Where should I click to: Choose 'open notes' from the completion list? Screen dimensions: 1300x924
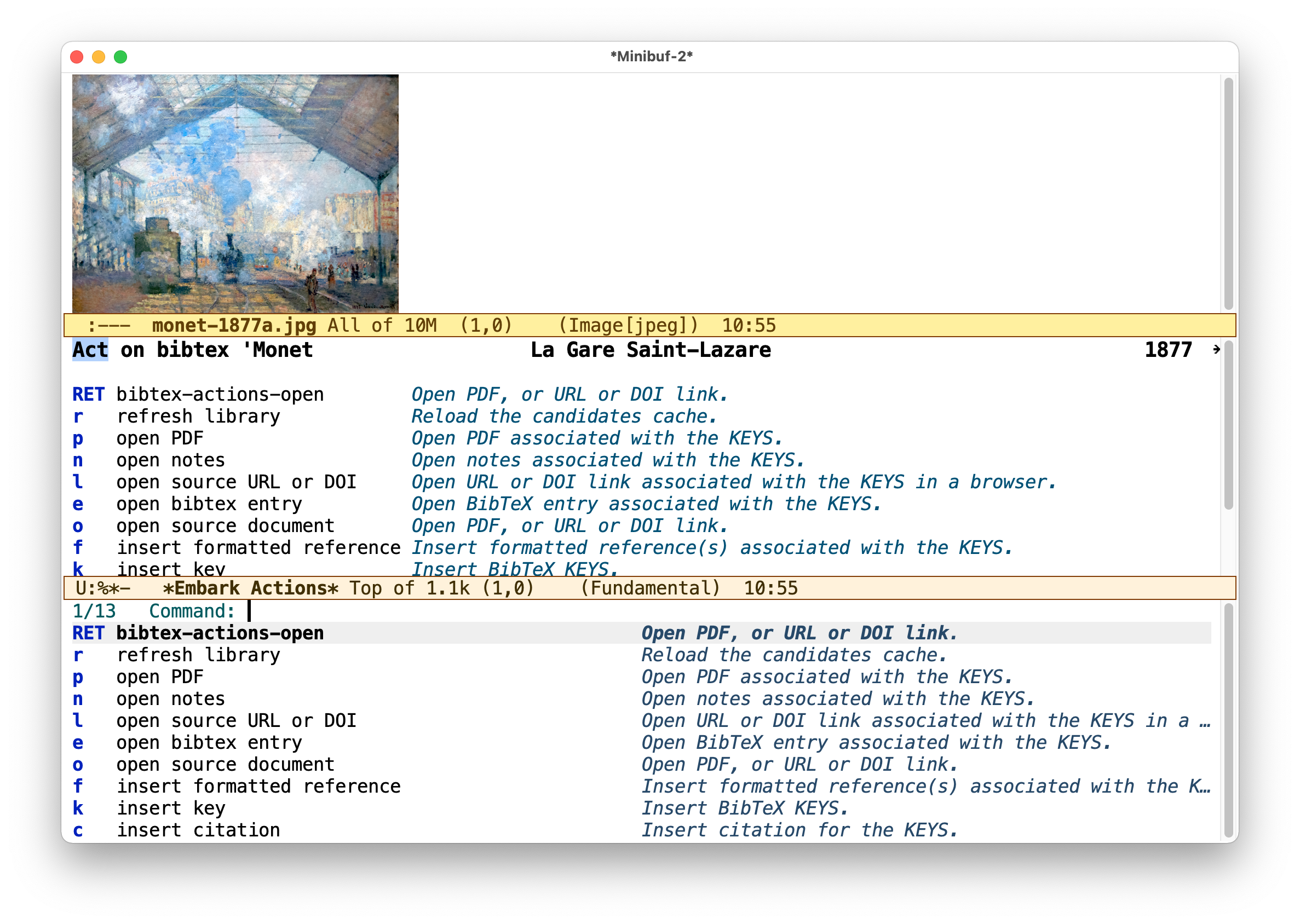(x=170, y=698)
